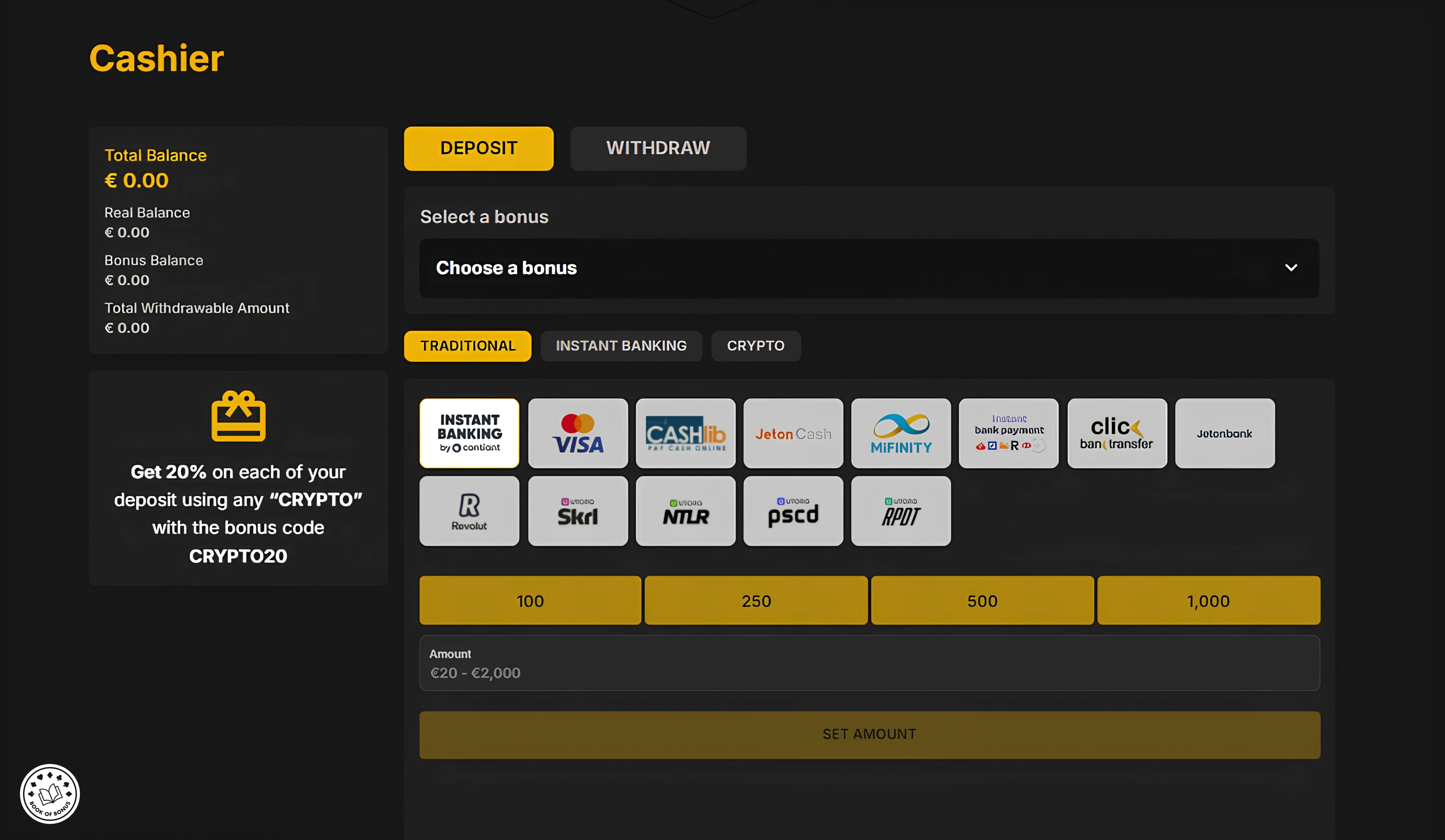Choose the Visa Mastercard payment option
1445x840 pixels.
coord(577,433)
